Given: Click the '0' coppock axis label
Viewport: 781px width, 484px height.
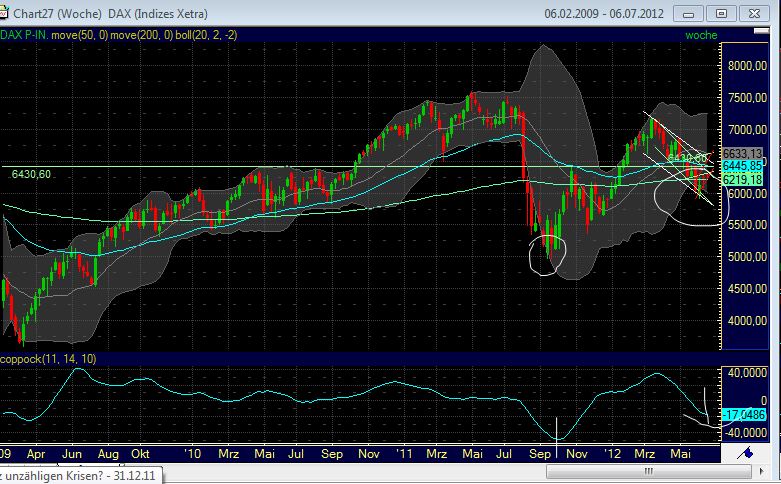Looking at the screenshot, I should pos(764,401).
